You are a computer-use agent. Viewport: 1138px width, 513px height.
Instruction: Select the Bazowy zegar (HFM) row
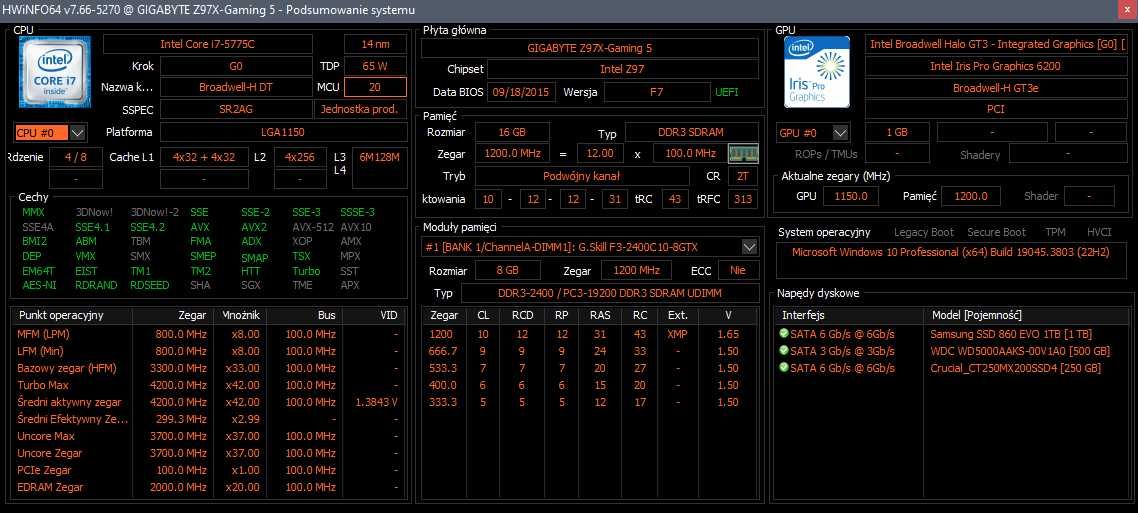208,368
